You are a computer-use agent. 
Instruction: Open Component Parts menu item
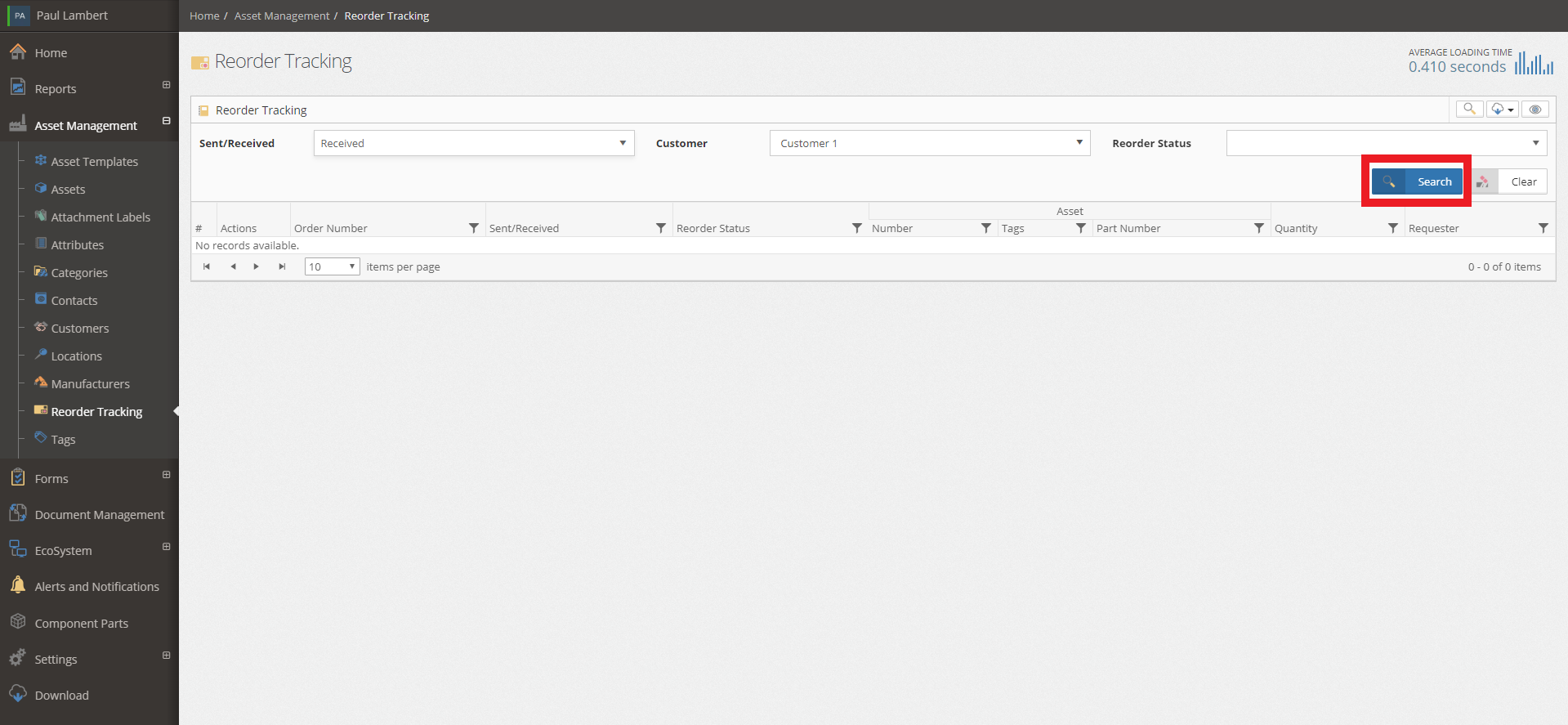[x=82, y=624]
